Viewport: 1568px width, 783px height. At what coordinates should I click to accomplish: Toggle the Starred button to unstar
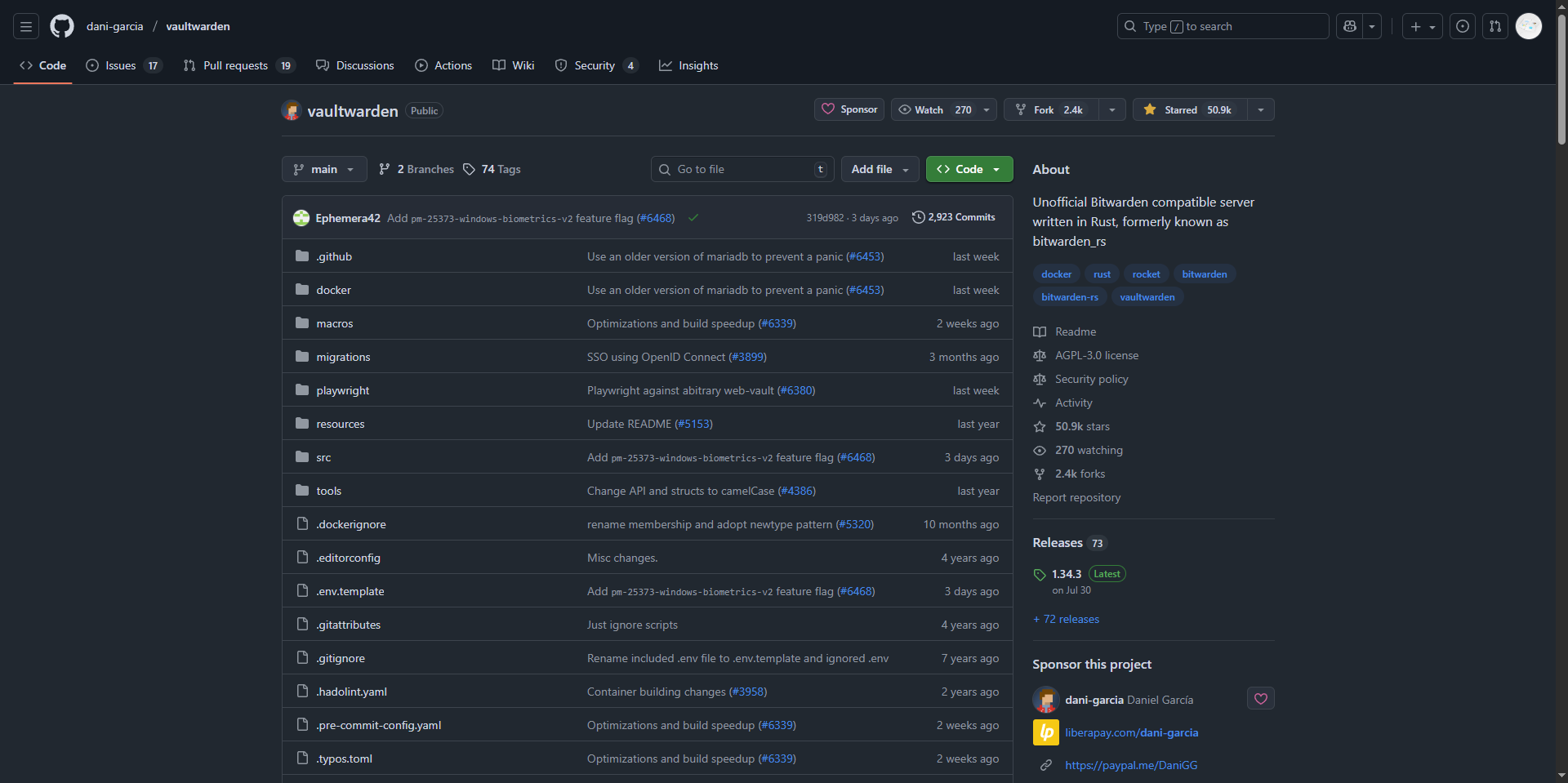(x=1190, y=109)
